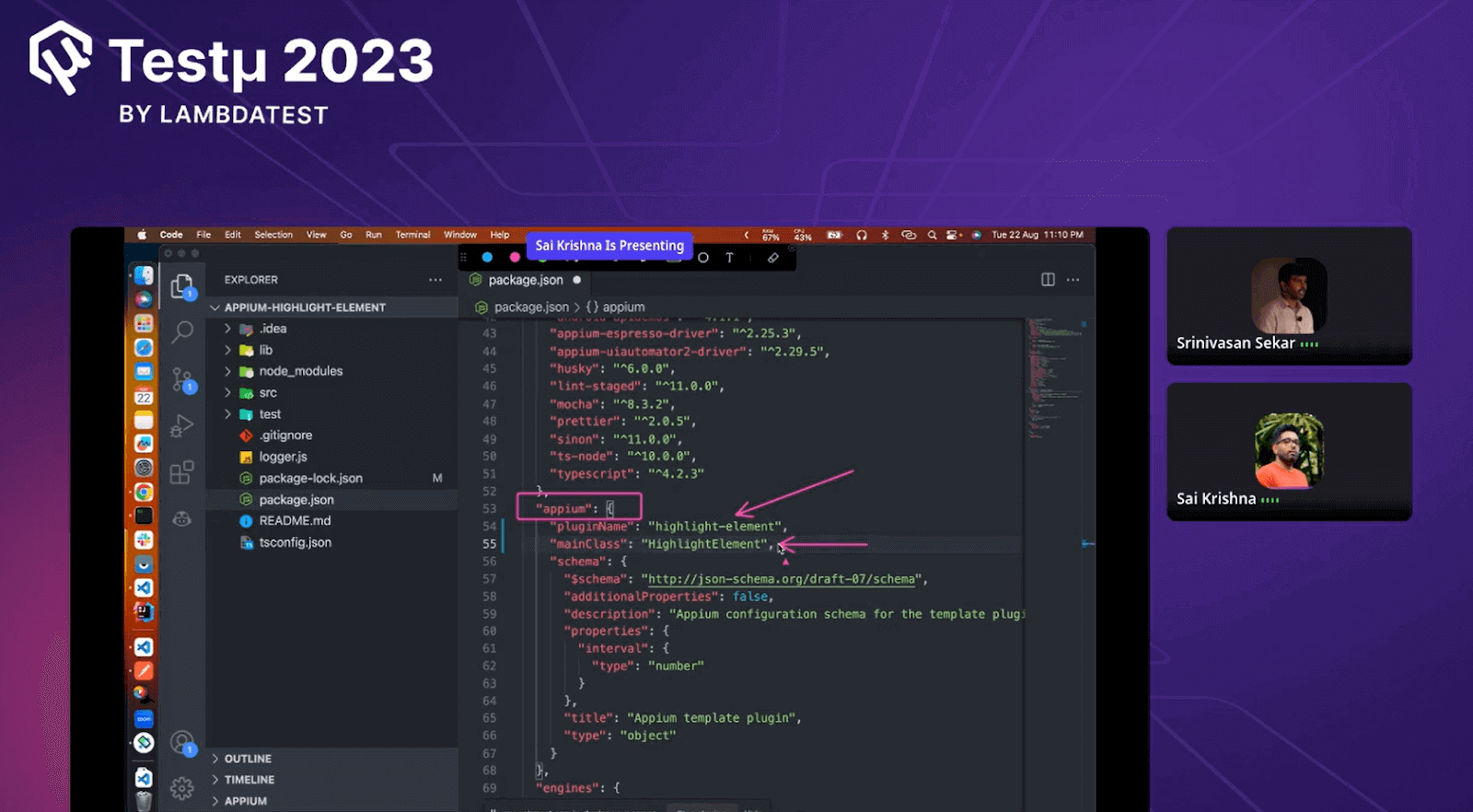This screenshot has width=1473, height=812.
Task: Open Slack in the Dock
Action: tap(144, 539)
